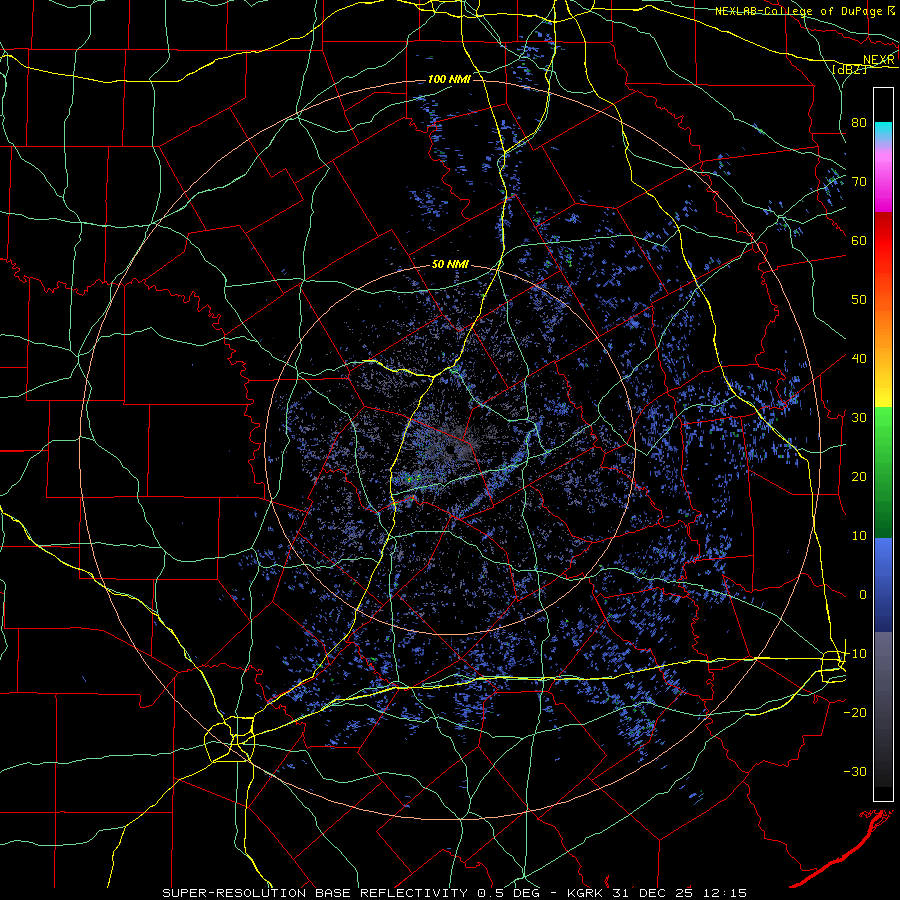Click the "100 NMI" range ring label
This screenshot has height=900, width=900.
449,79
